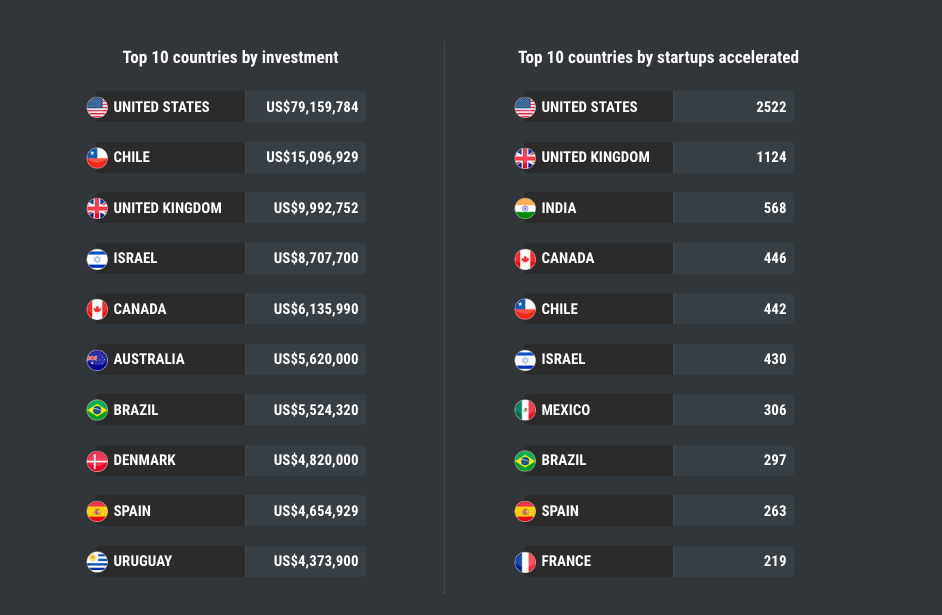Image resolution: width=942 pixels, height=615 pixels.
Task: Click Chile flag in investment list
Action: 97,157
